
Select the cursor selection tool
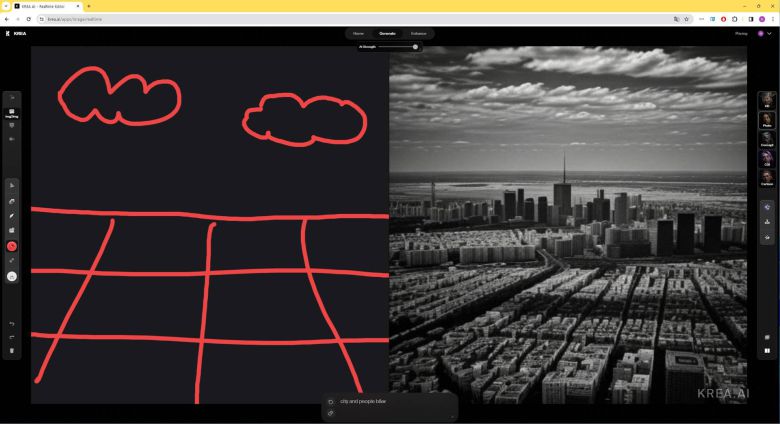(12, 186)
